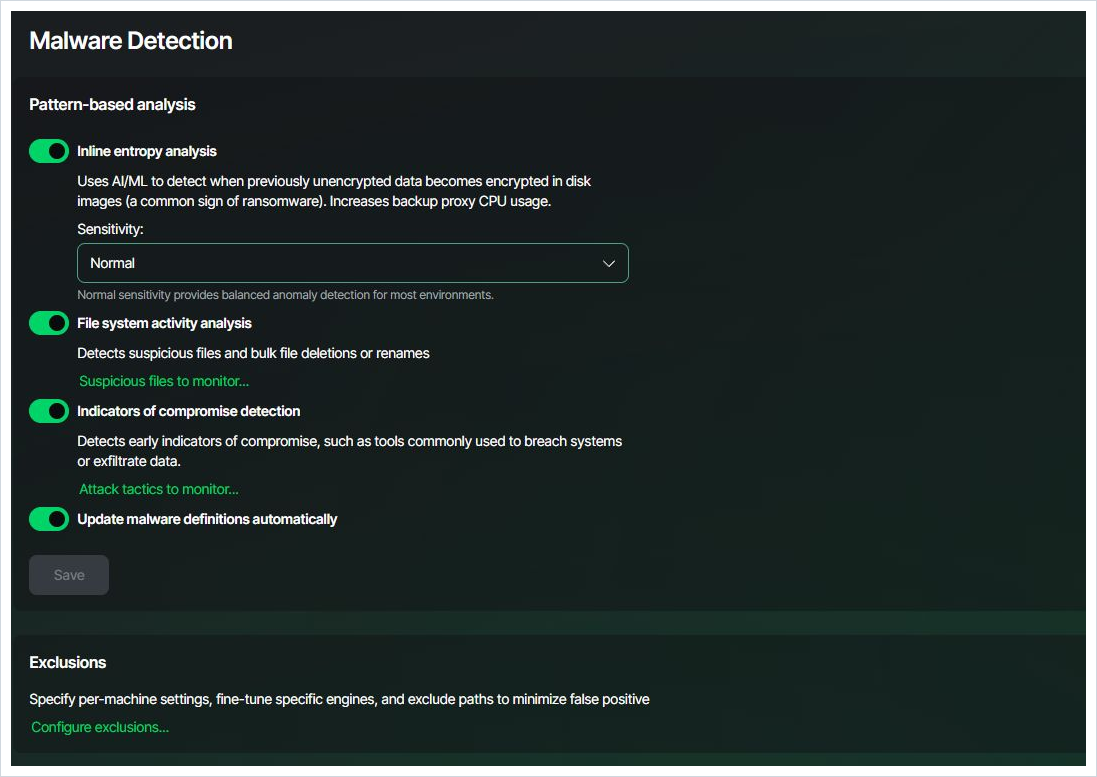
Task: Click the File system activity analysis label
Action: (164, 323)
